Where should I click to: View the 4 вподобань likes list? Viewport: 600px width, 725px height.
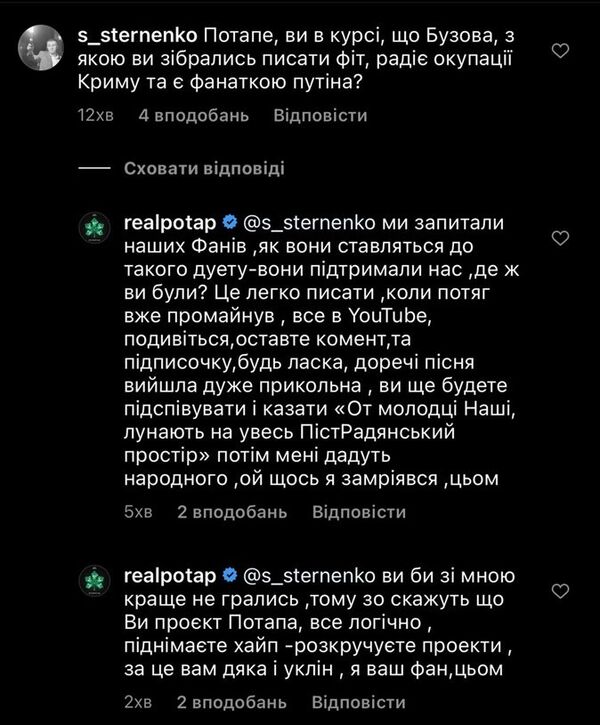193,116
